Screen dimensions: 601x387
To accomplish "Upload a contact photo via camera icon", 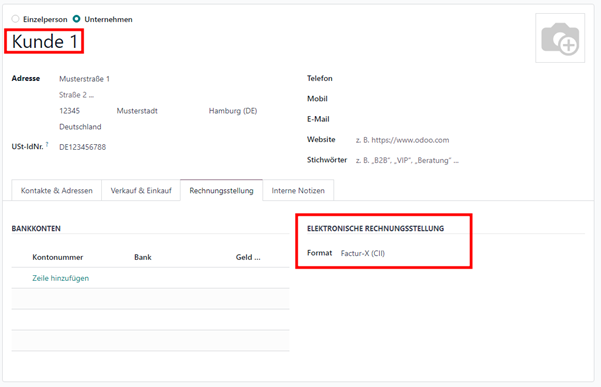I will pos(560,38).
